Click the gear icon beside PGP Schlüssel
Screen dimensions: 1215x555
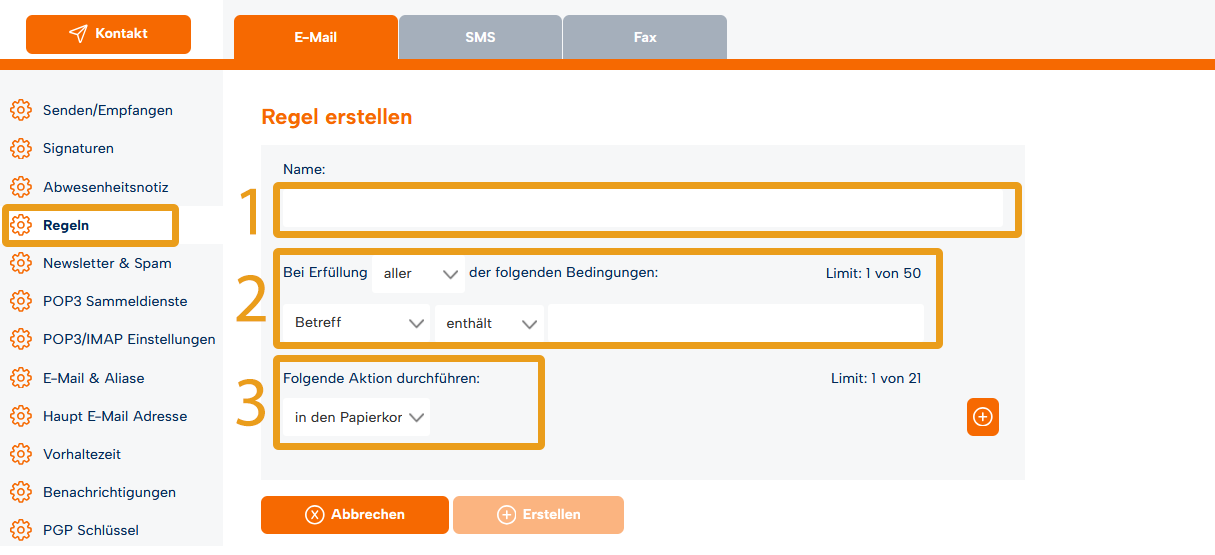20,530
